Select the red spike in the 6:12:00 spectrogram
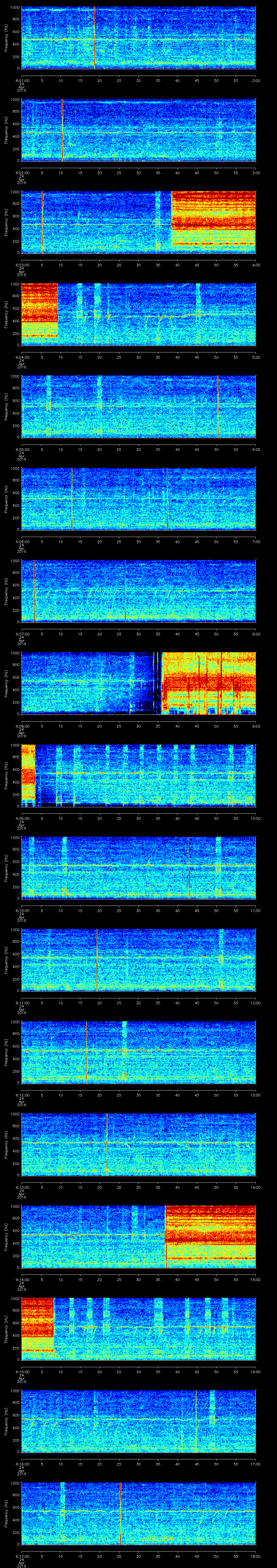277x1568 pixels. tap(87, 1052)
